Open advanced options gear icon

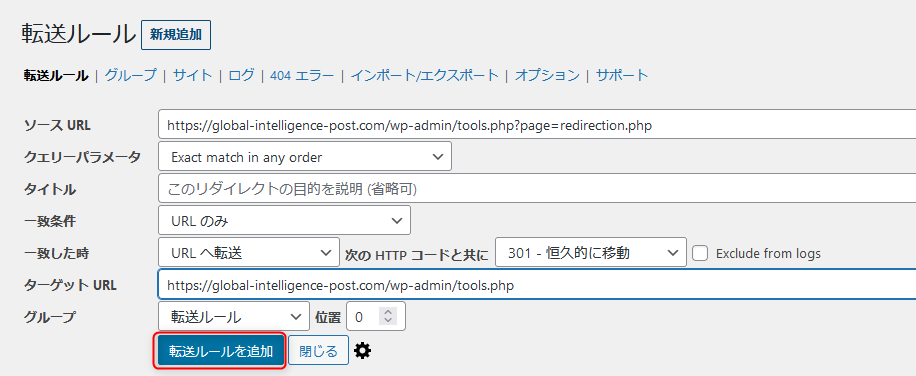pos(363,351)
